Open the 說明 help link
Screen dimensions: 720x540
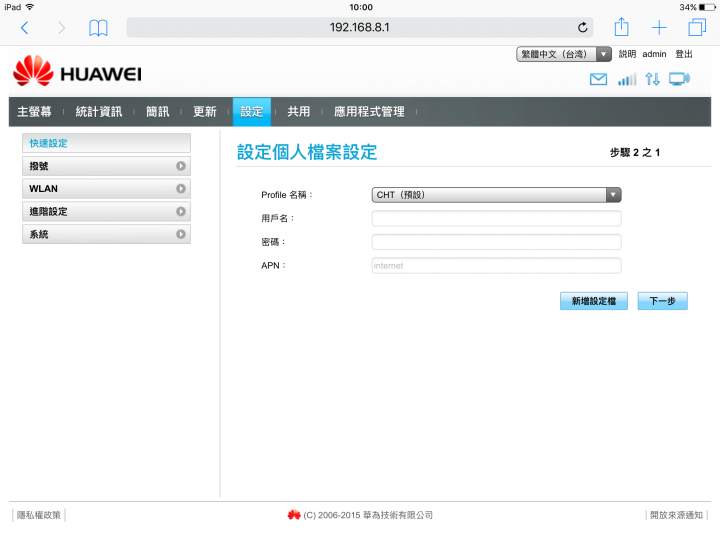click(627, 54)
